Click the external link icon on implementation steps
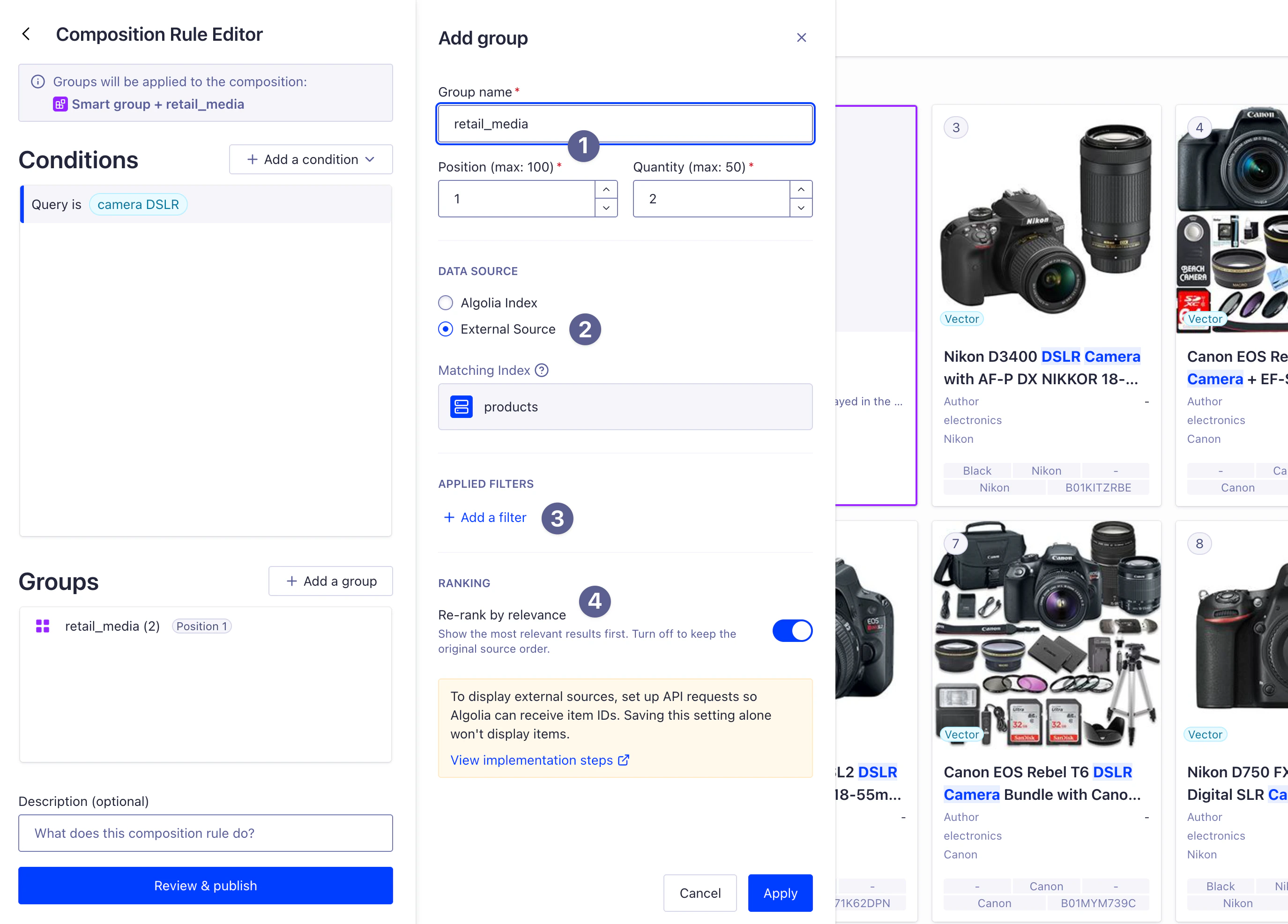This screenshot has width=1288, height=924. coord(624,760)
